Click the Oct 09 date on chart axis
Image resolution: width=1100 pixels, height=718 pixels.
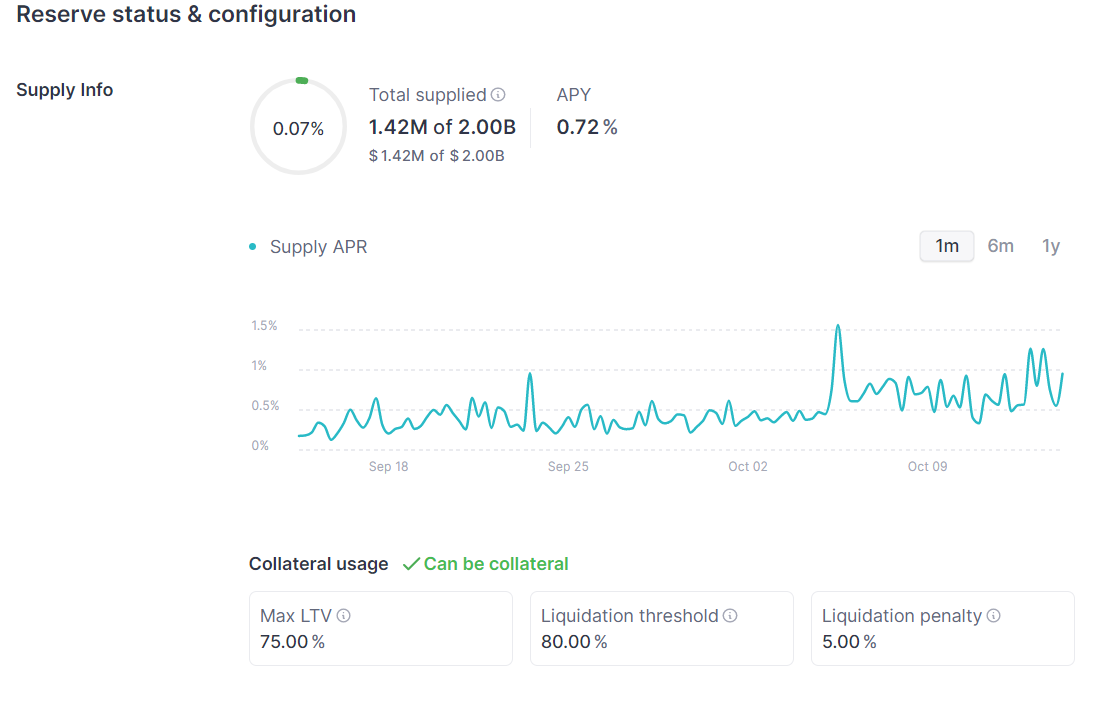coord(927,467)
